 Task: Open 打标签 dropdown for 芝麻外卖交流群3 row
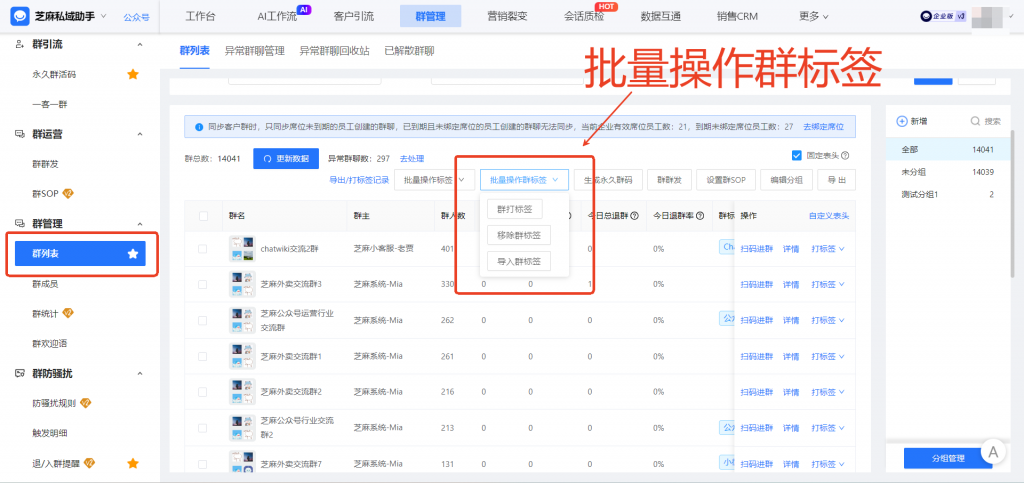[x=828, y=285]
